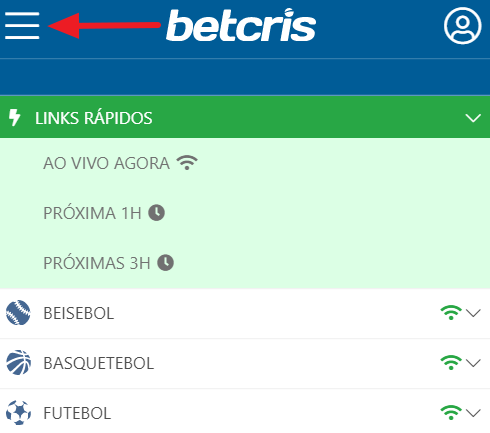This screenshot has width=490, height=433.
Task: Expand the Beisebol category chevron
Action: (473, 313)
